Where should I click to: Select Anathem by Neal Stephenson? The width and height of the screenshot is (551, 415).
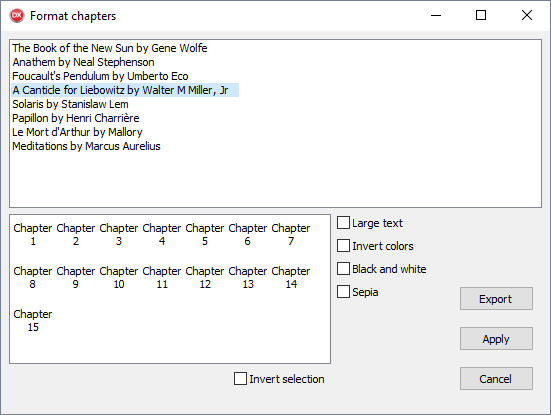(x=83, y=62)
